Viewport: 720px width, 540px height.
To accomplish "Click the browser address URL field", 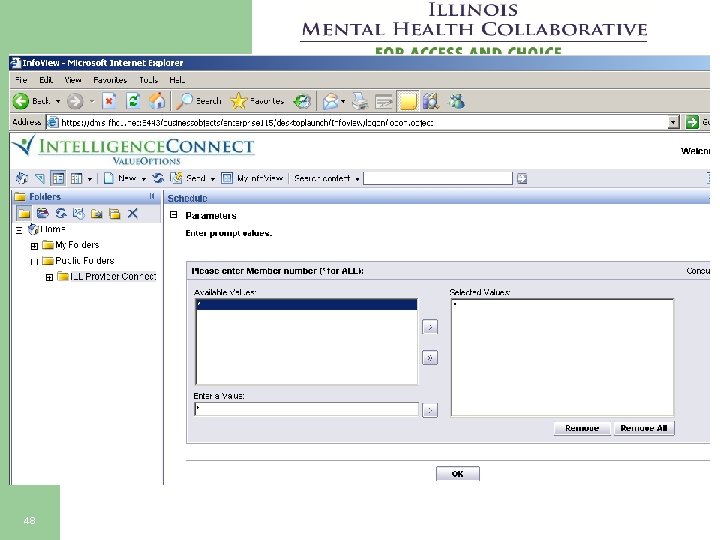I will coord(358,122).
